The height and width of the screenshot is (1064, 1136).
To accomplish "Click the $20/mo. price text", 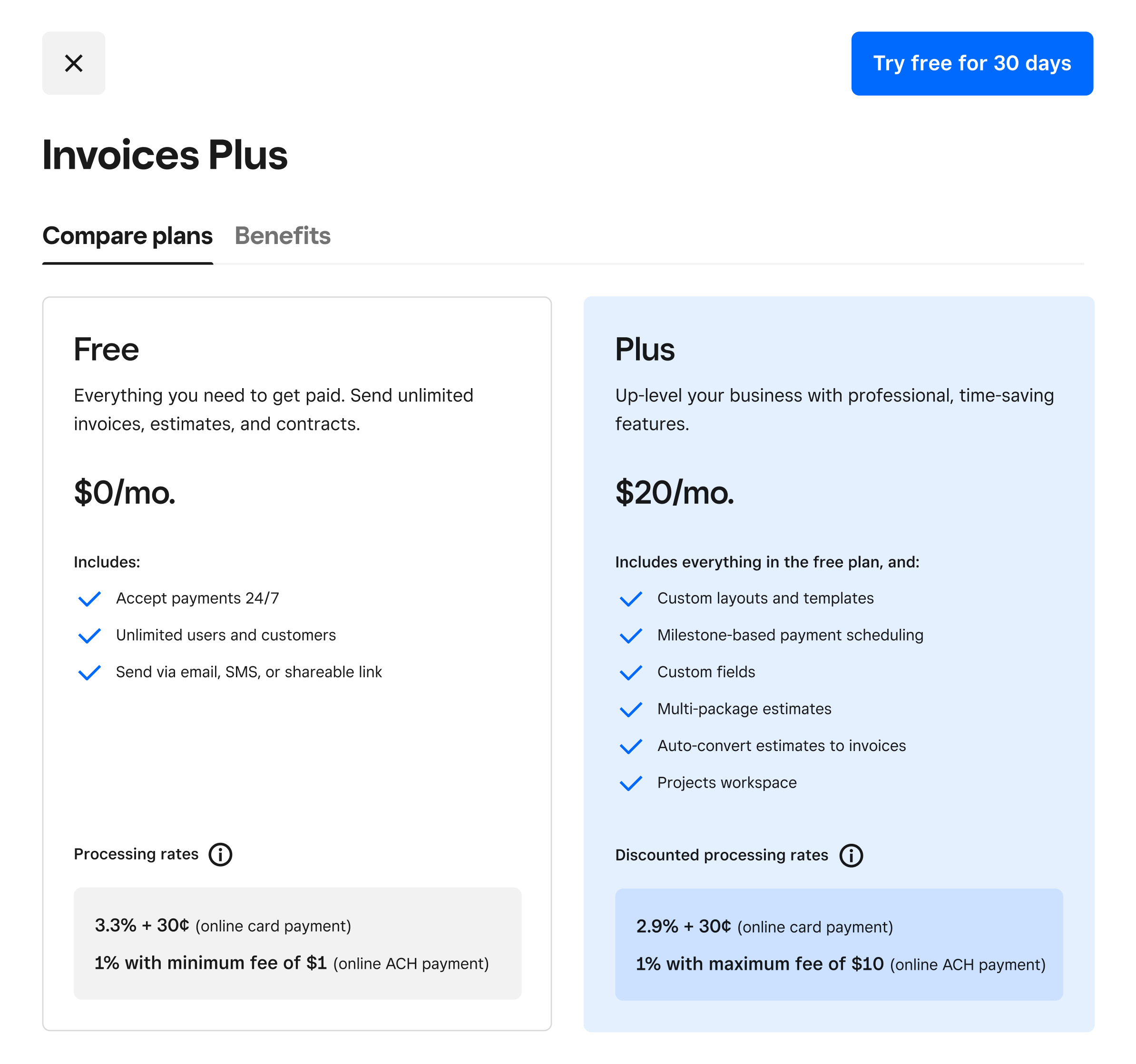I will pyautogui.click(x=674, y=493).
